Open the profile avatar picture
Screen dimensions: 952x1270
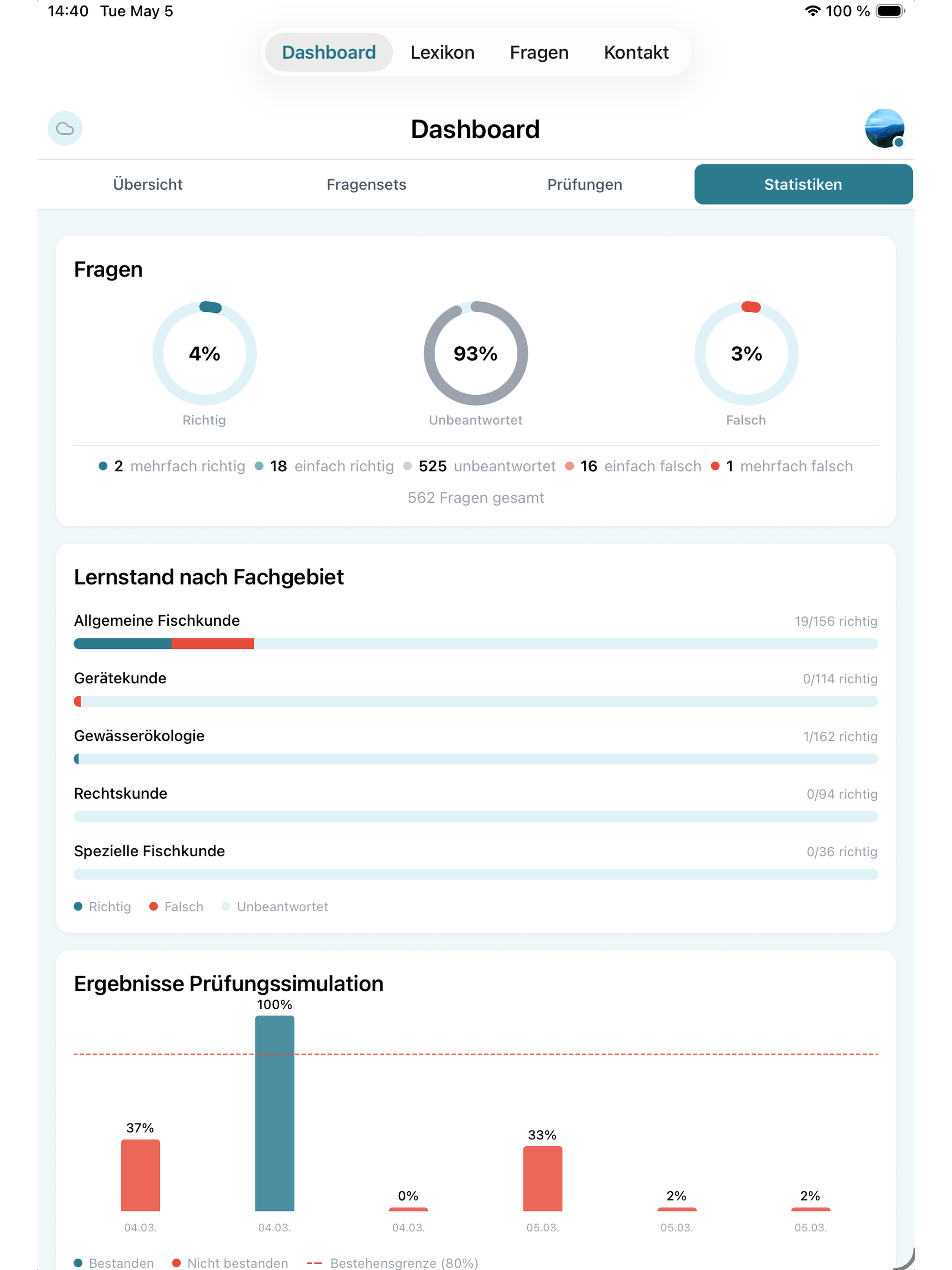click(884, 128)
